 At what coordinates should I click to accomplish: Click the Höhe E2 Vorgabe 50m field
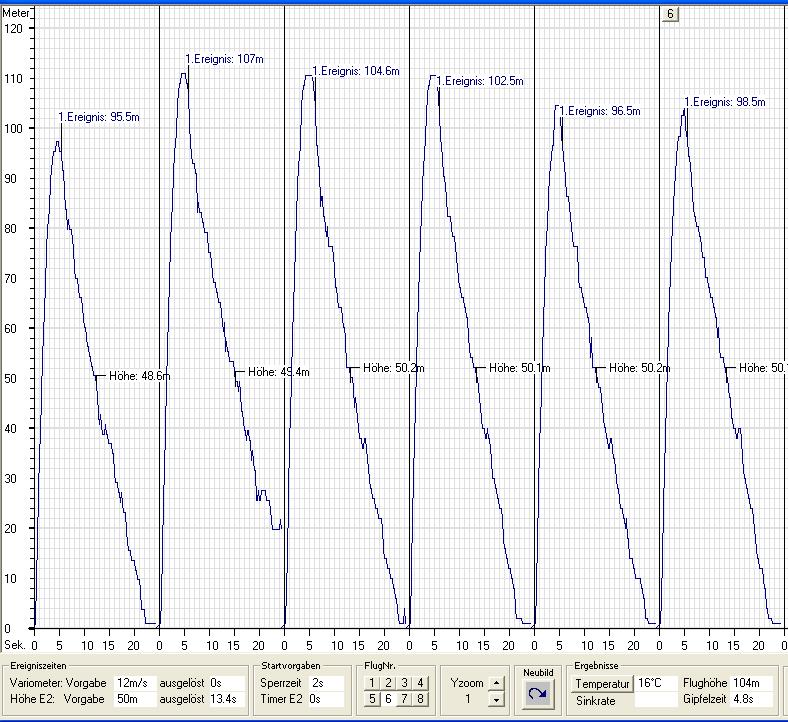[x=134, y=700]
